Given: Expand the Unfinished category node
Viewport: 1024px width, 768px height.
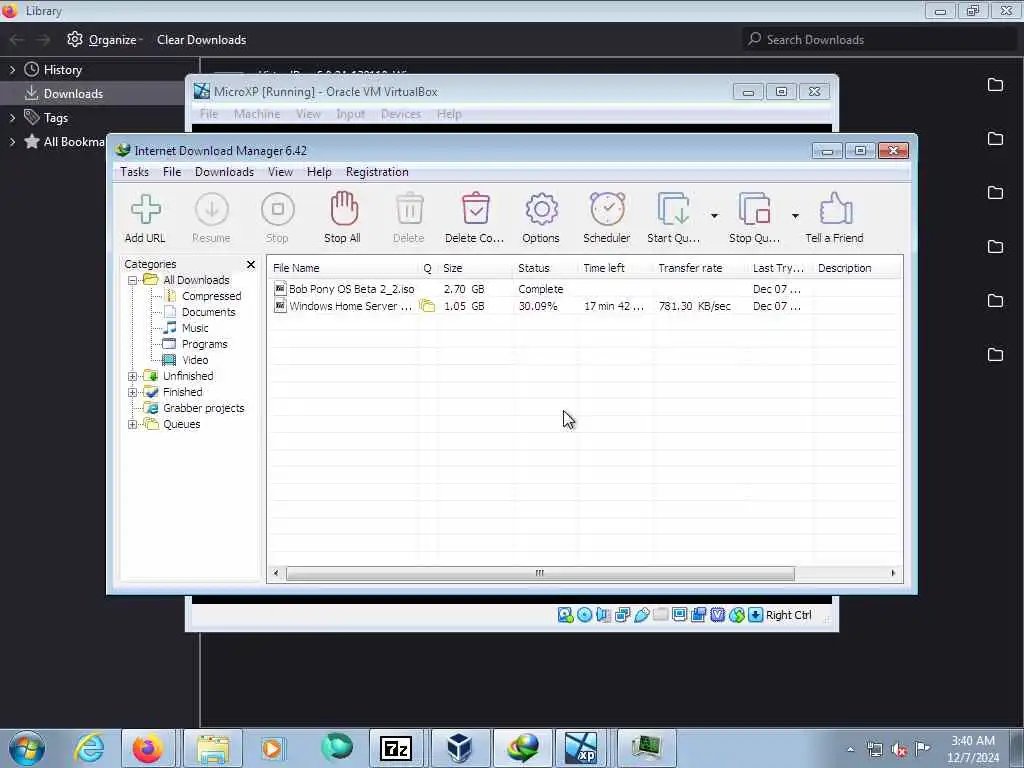Looking at the screenshot, I should pyautogui.click(x=133, y=376).
